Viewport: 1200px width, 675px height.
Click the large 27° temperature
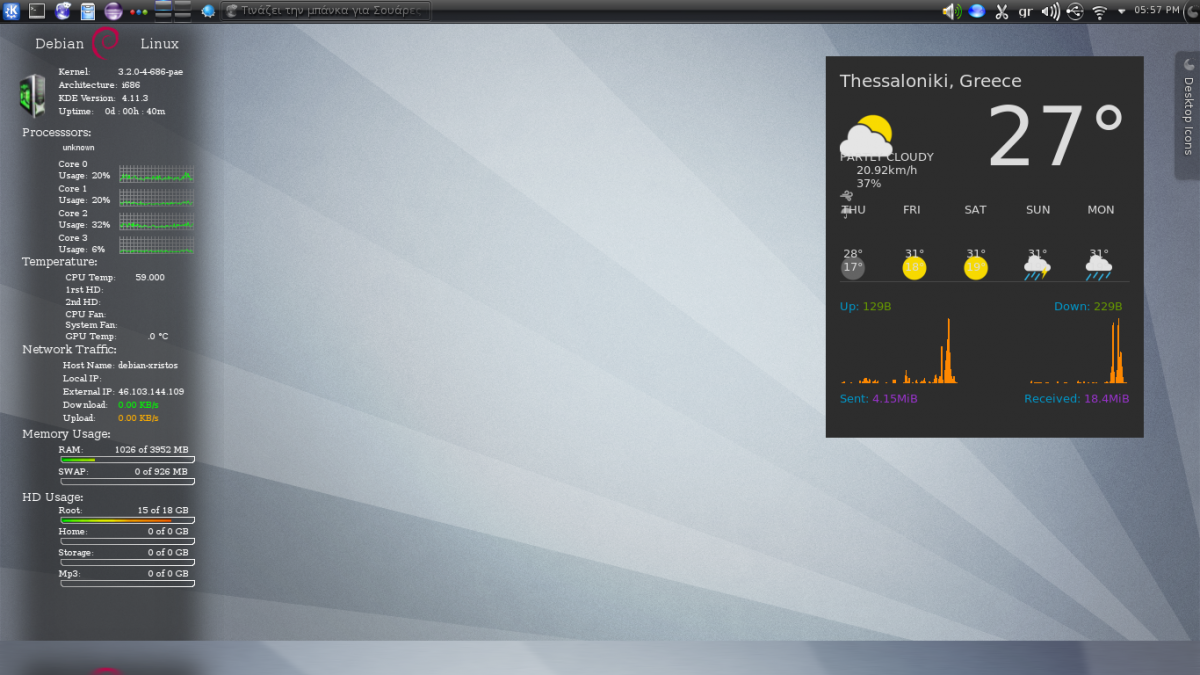1056,137
